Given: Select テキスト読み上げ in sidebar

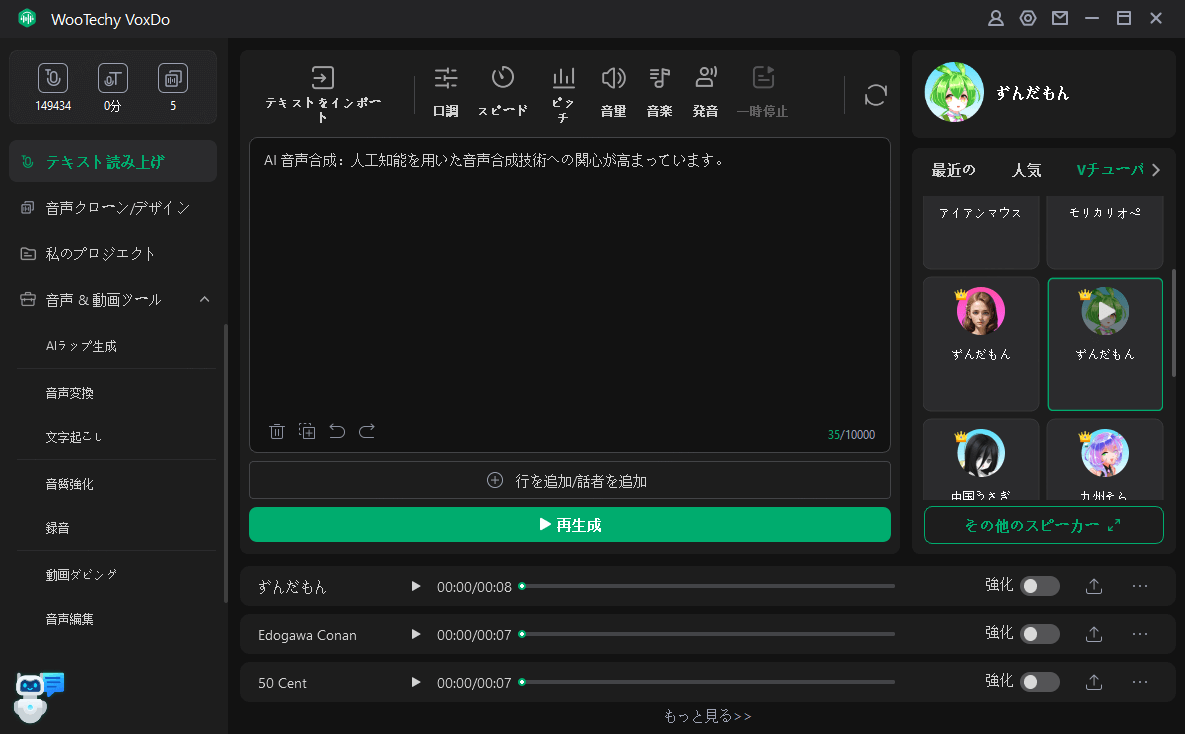Looking at the screenshot, I should (x=113, y=161).
